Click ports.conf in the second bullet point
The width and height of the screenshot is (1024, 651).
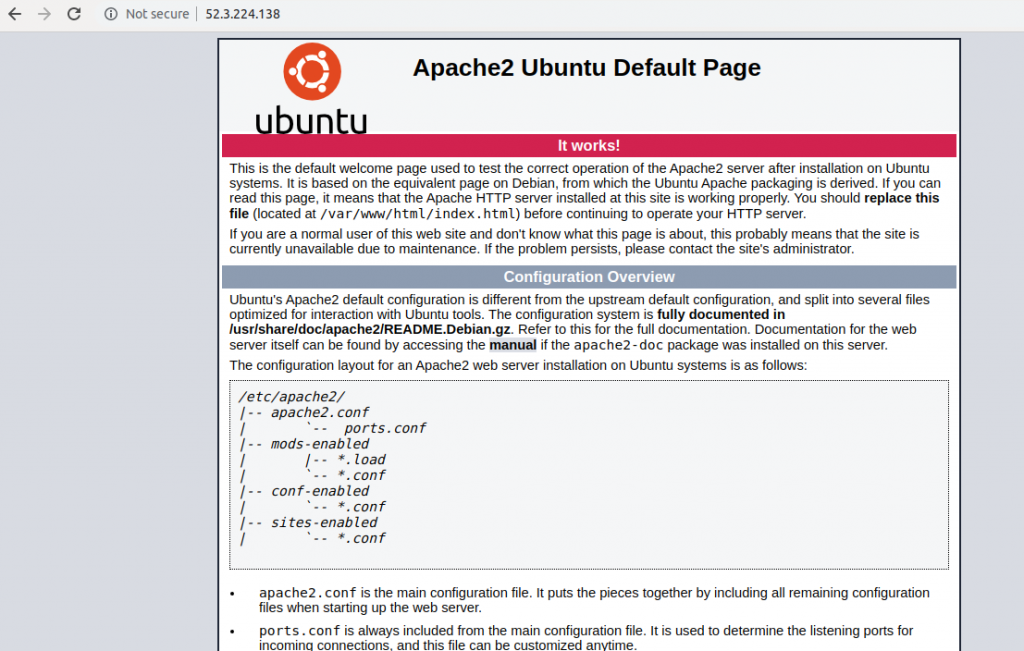click(x=300, y=631)
